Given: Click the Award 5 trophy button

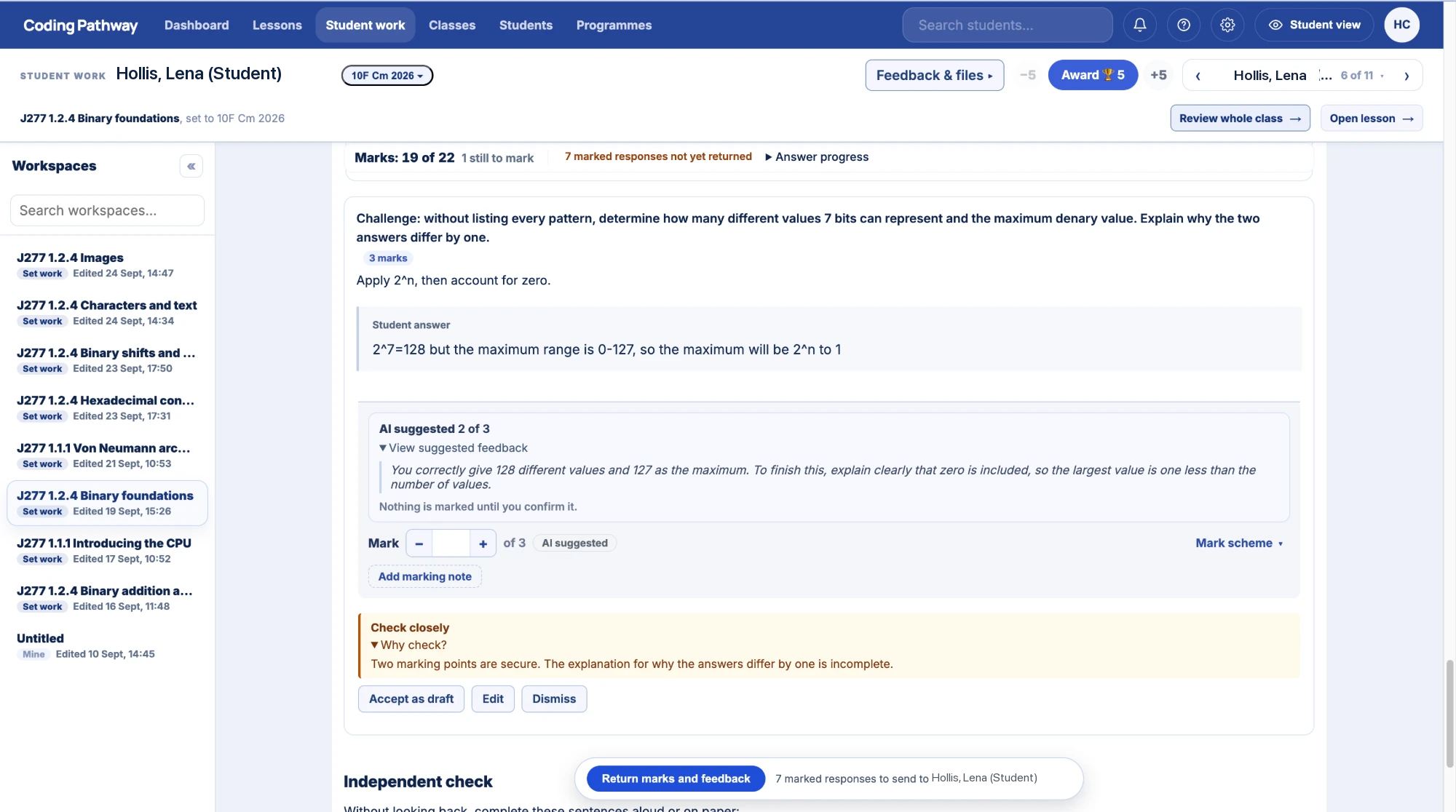Looking at the screenshot, I should pyautogui.click(x=1093, y=75).
